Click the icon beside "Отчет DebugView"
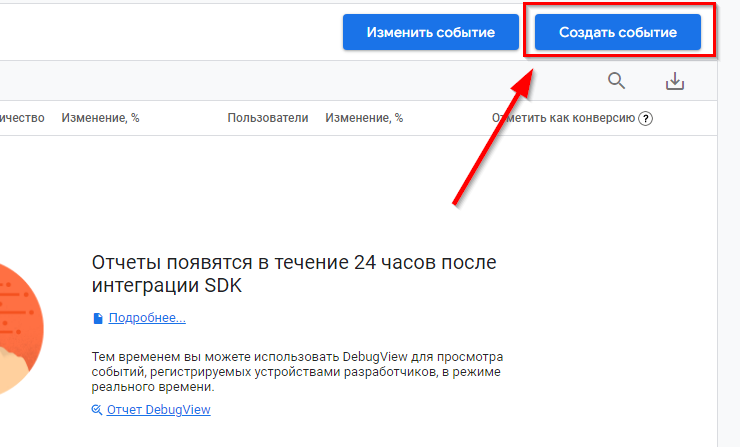The height and width of the screenshot is (447, 740). click(x=97, y=410)
